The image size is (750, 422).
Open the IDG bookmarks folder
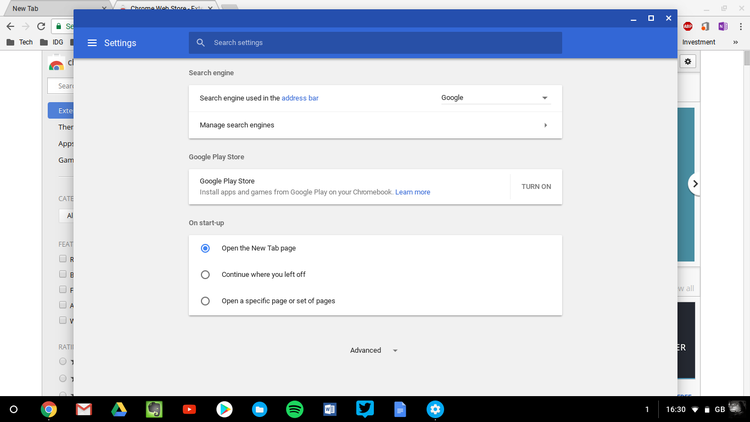[x=52, y=42]
